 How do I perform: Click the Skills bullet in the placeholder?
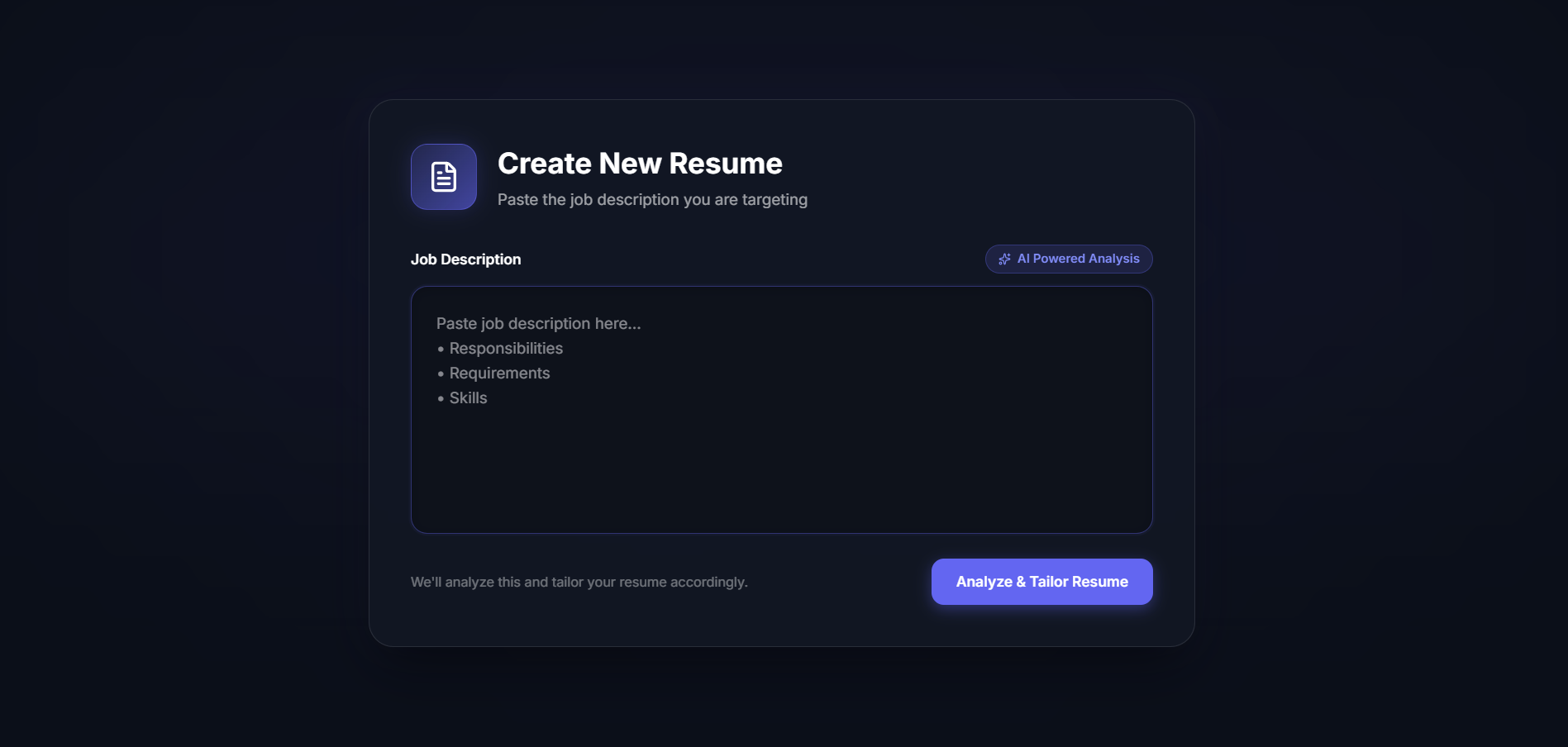tap(468, 397)
